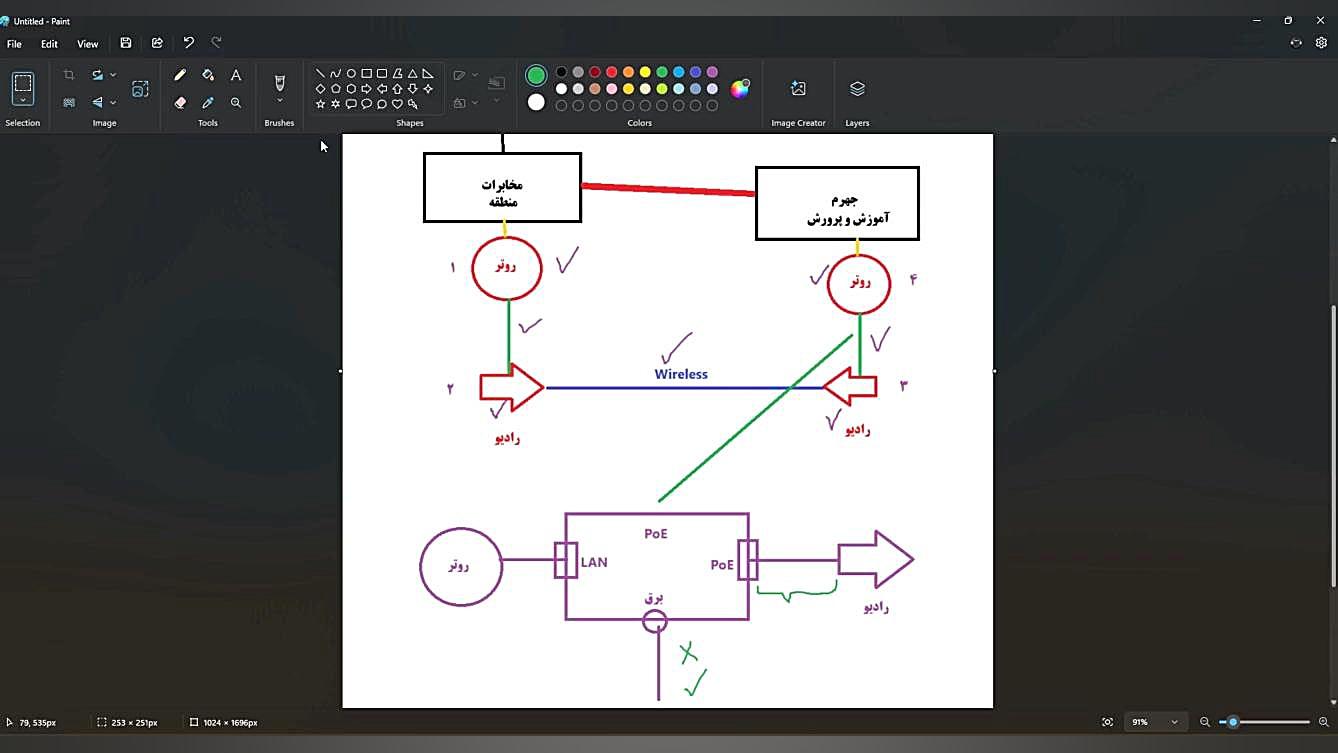
Task: Click the Flip image icon
Action: click(x=97, y=102)
